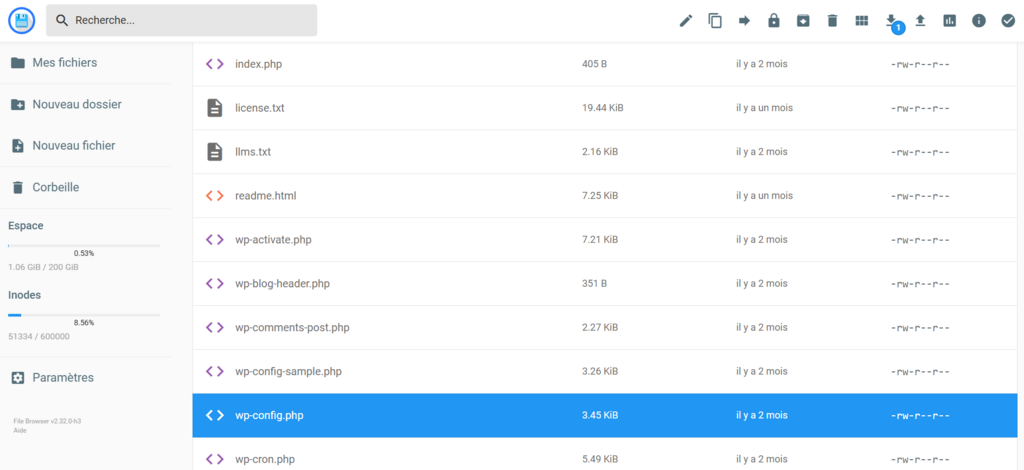Open permissions via the lock icon
Viewport: 1024px width, 470px height.
coord(774,21)
